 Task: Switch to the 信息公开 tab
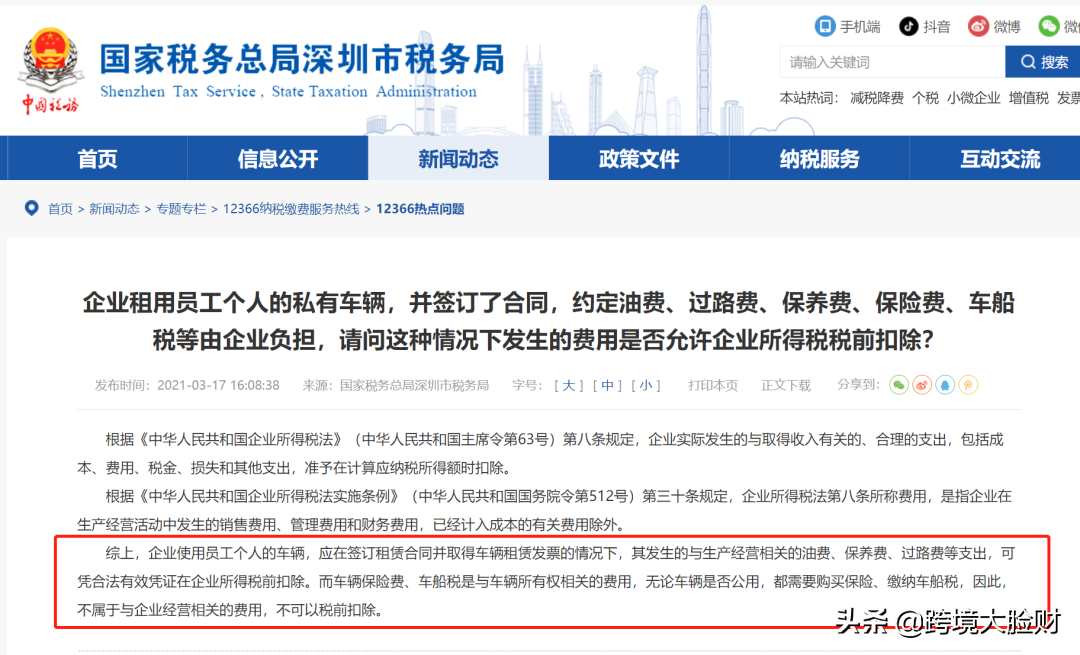277,158
